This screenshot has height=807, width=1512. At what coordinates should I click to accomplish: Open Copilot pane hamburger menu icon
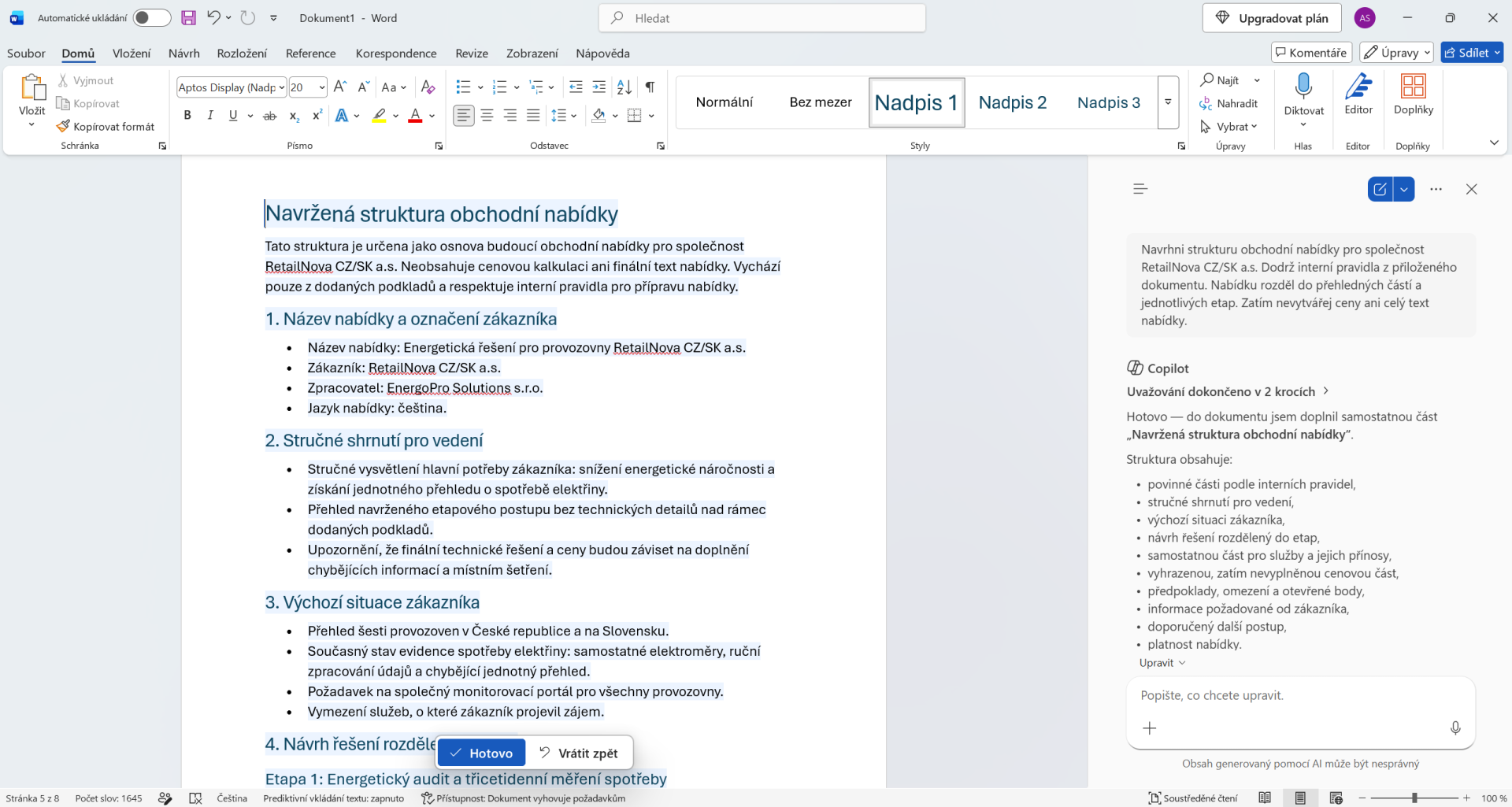click(1140, 189)
